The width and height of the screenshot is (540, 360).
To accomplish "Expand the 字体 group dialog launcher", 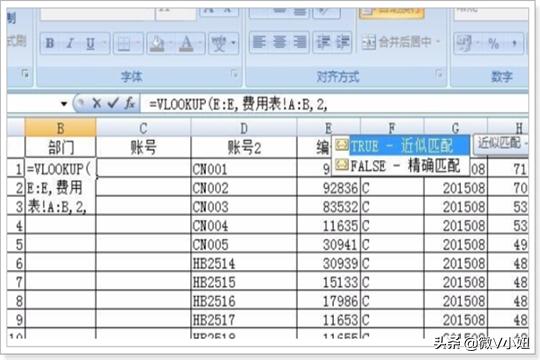I will click(x=235, y=74).
